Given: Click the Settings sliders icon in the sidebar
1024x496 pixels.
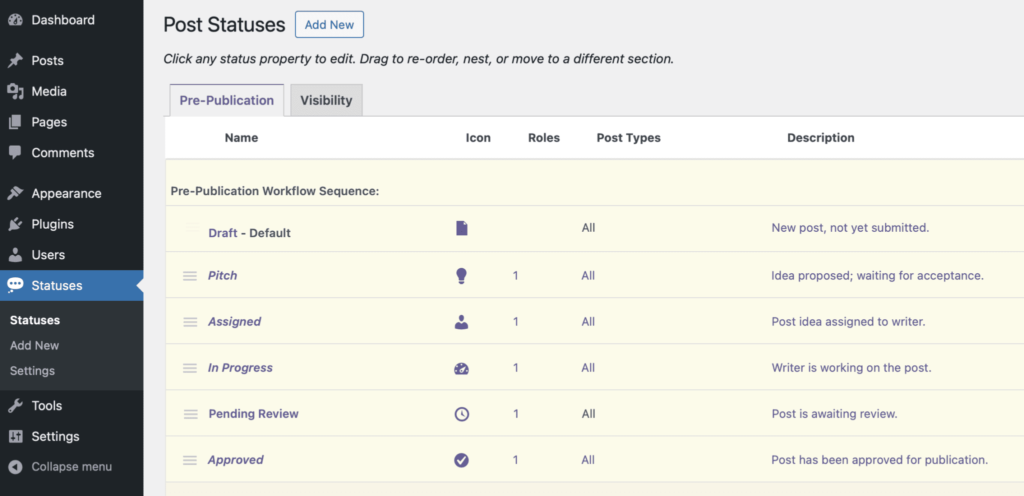Looking at the screenshot, I should click(x=15, y=436).
